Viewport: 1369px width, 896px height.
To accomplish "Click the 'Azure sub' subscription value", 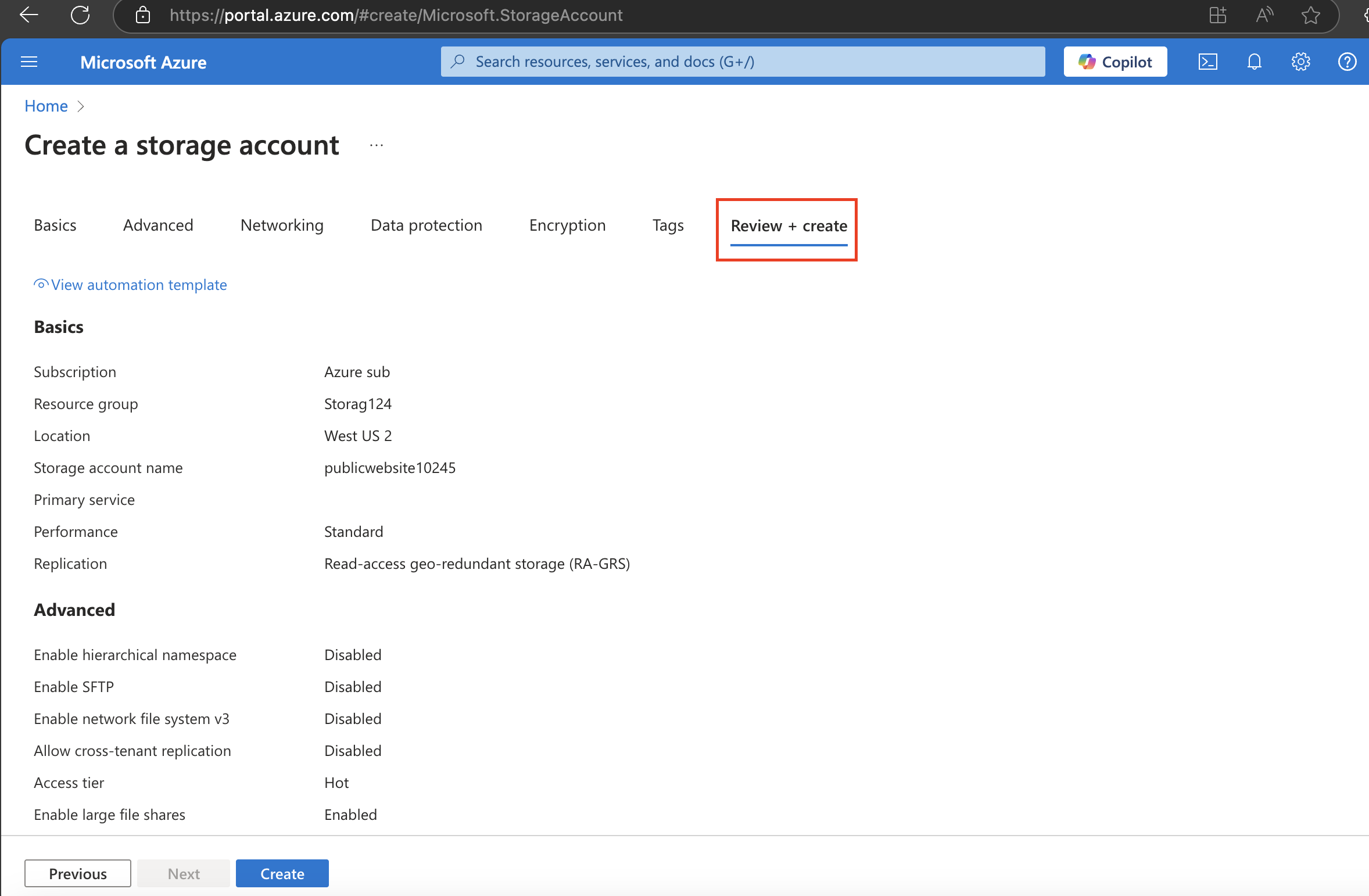I will (357, 372).
